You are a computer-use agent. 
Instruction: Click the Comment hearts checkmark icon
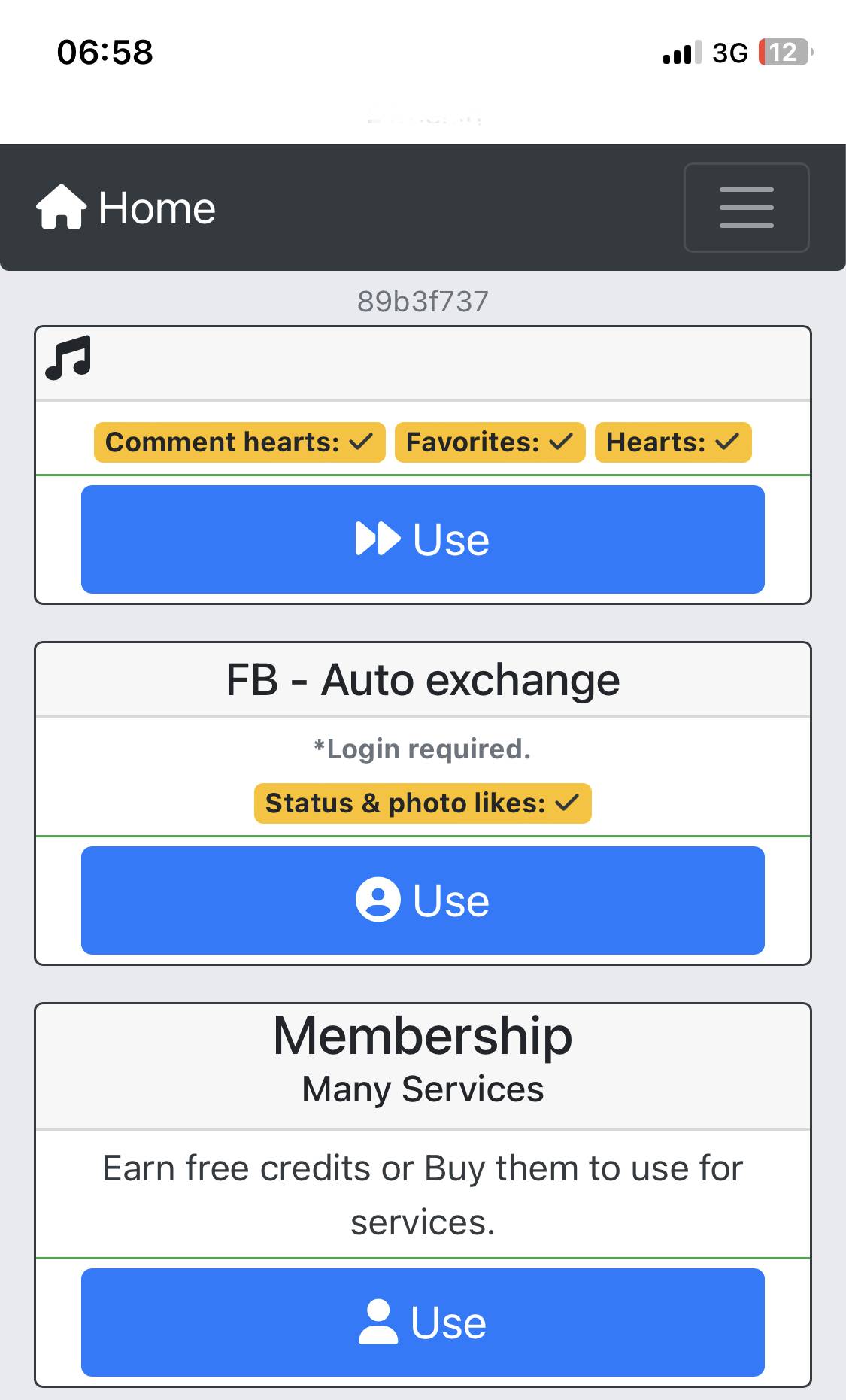[361, 442]
